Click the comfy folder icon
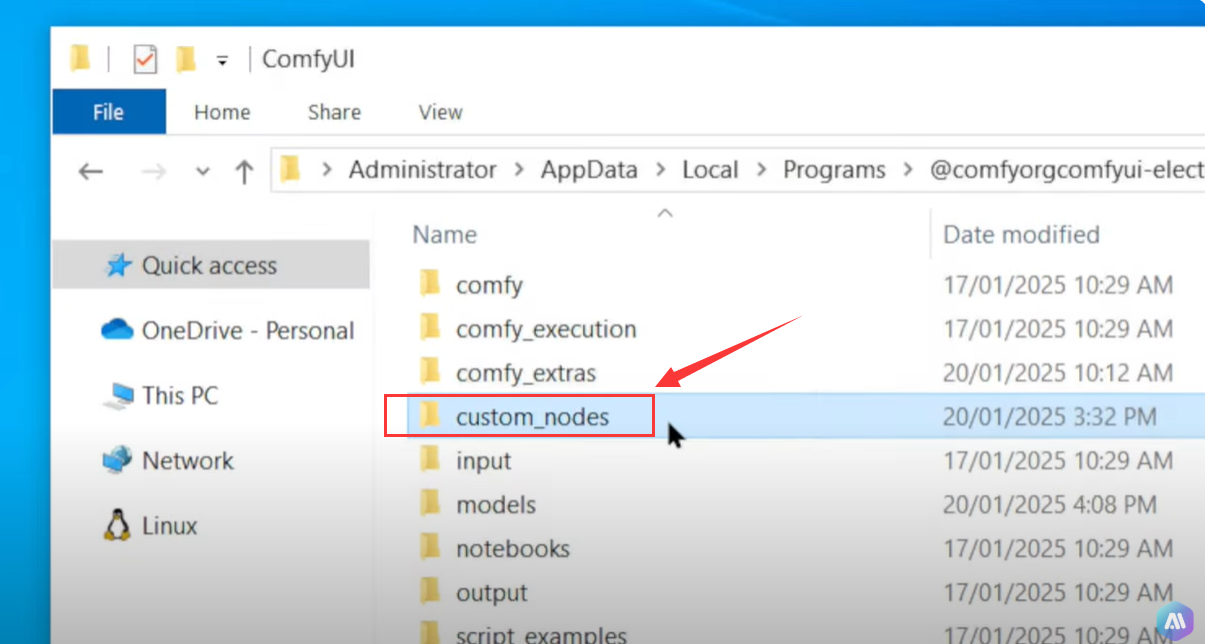 [431, 284]
